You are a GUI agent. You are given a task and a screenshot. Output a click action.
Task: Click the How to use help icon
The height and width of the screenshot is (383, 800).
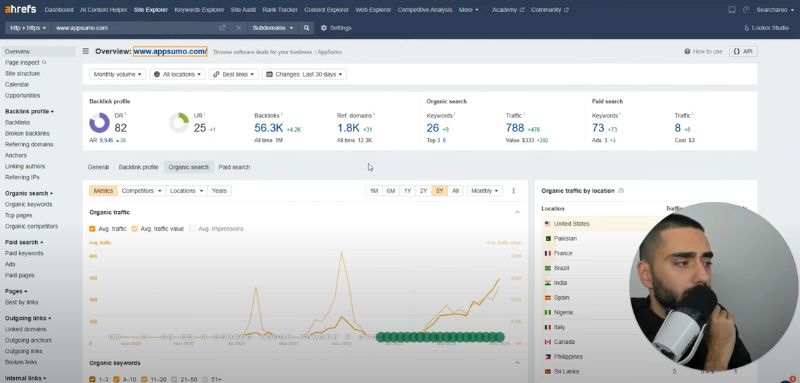687,52
